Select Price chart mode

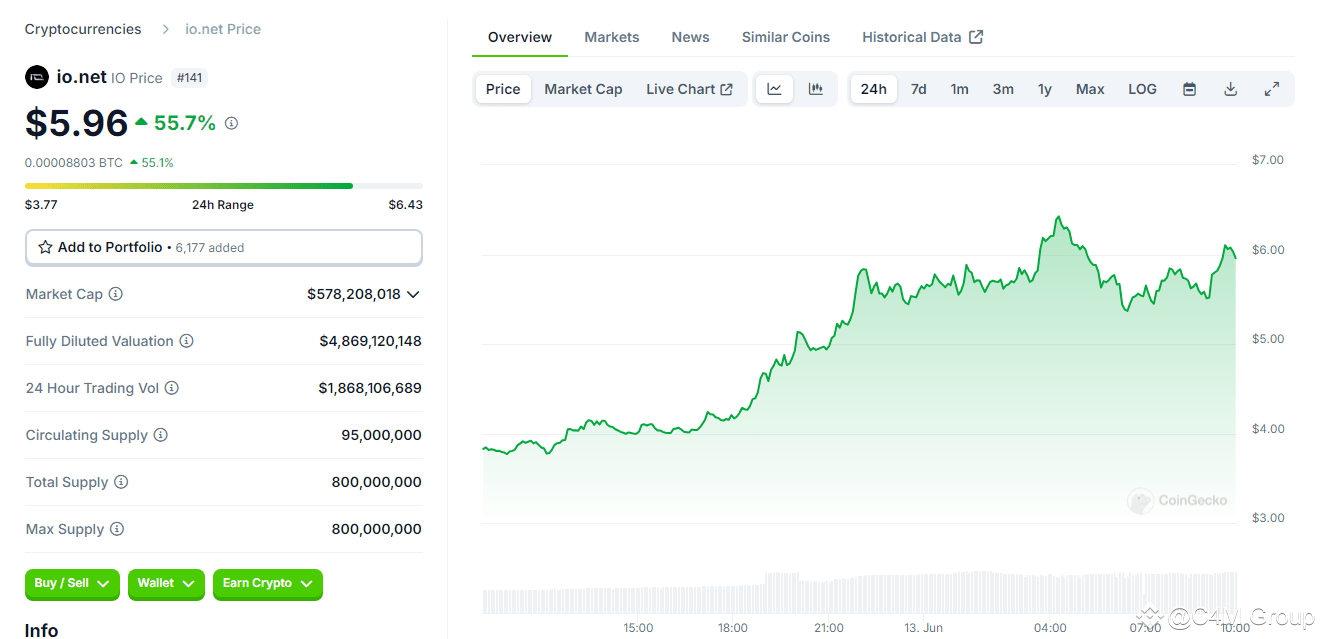coord(503,89)
